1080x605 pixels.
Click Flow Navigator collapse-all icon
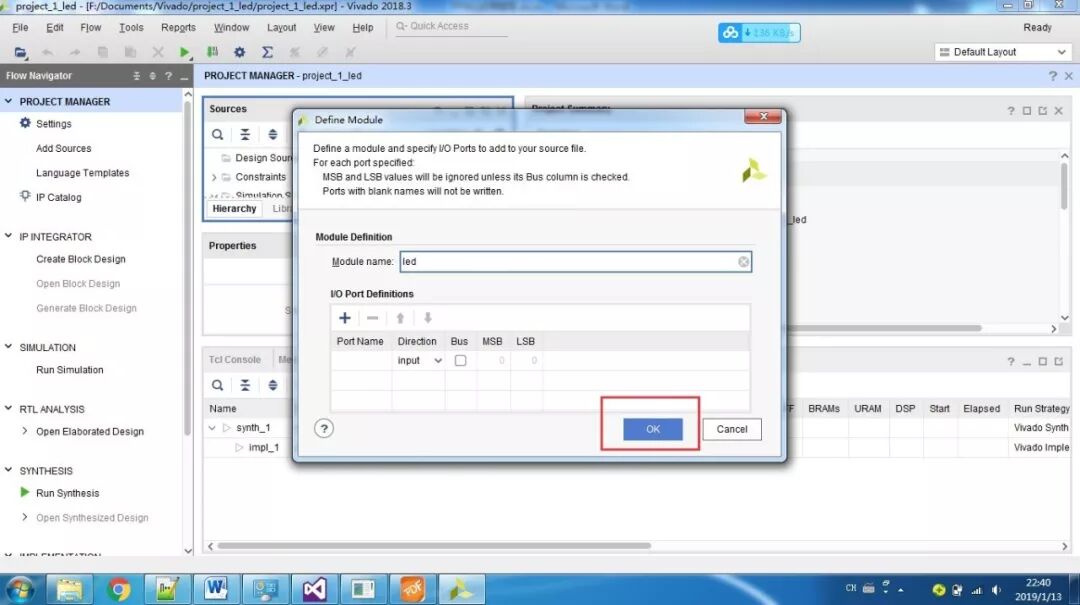136,76
